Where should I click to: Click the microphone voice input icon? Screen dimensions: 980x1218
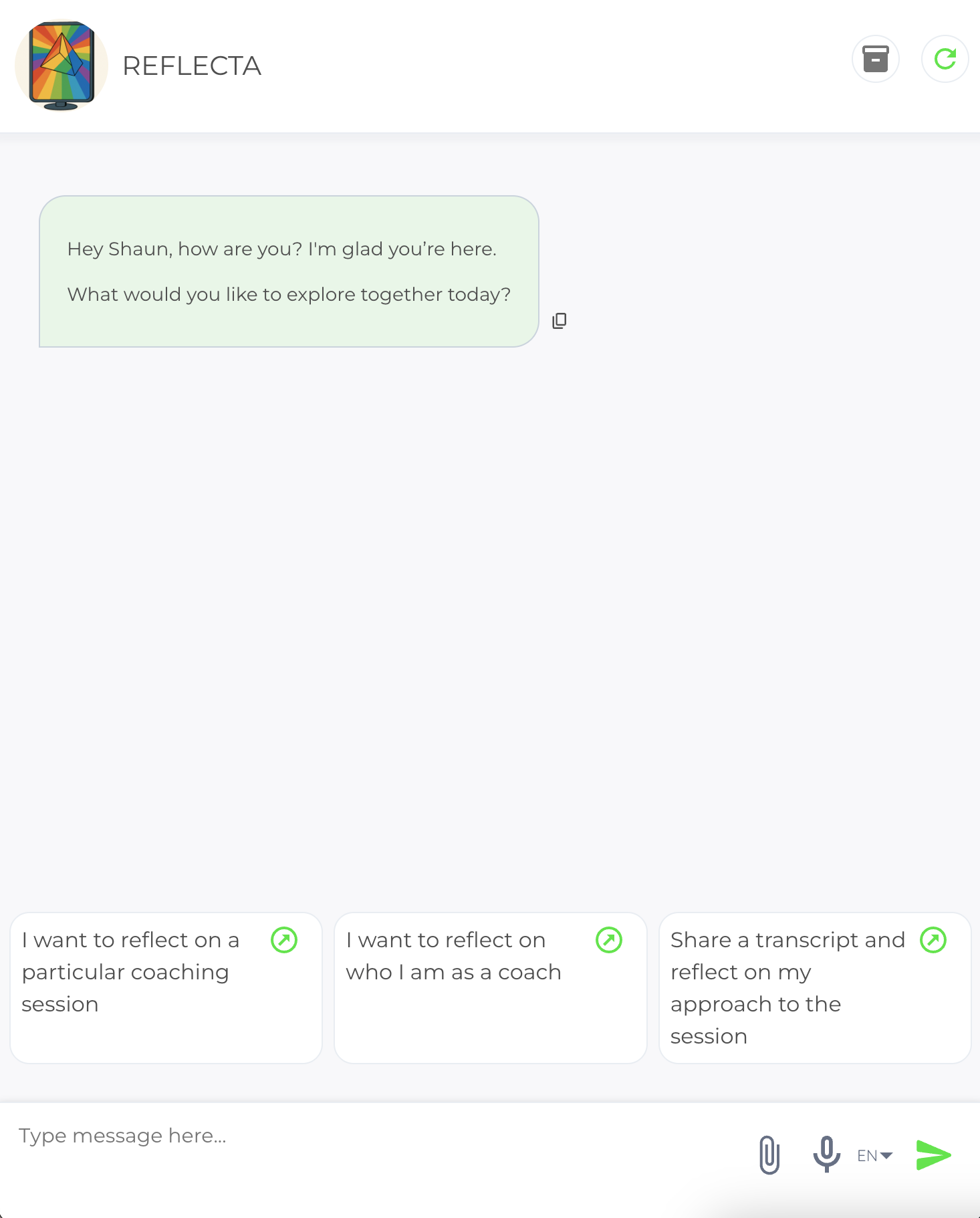pos(826,1153)
